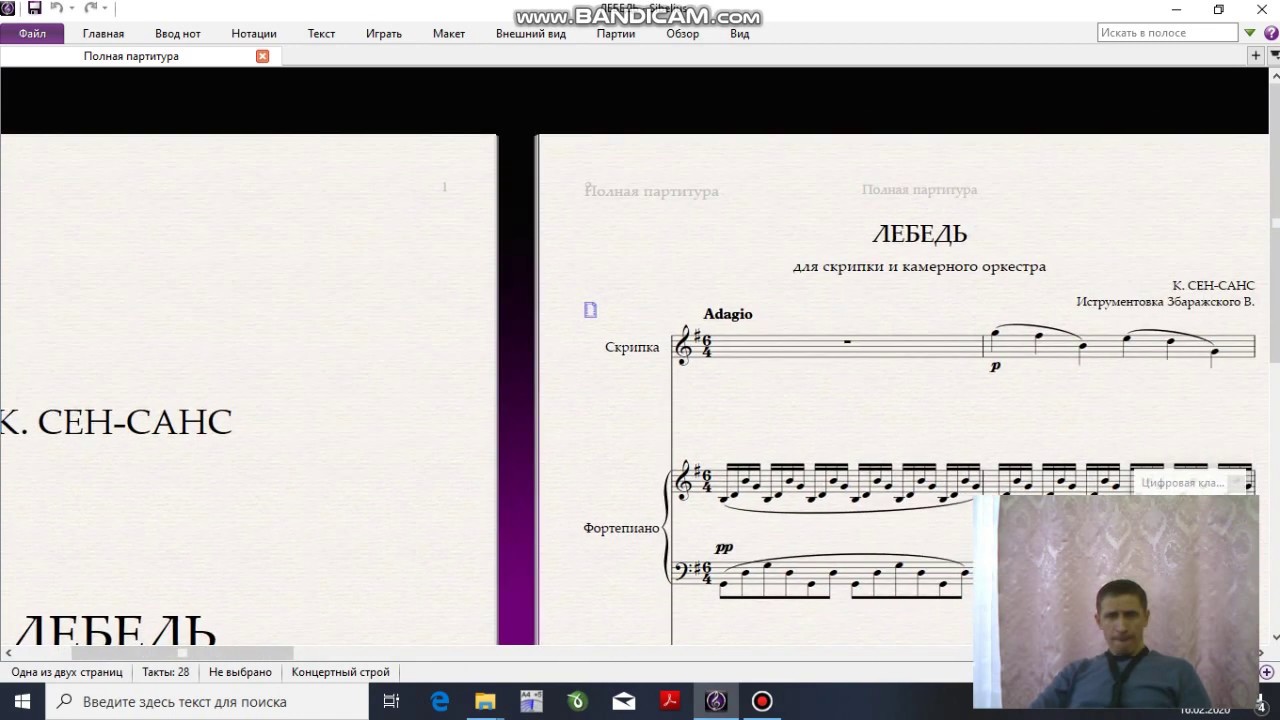The image size is (1280, 720).
Task: Select Иструментовка Збаражского В. text
Action: tap(1165, 302)
